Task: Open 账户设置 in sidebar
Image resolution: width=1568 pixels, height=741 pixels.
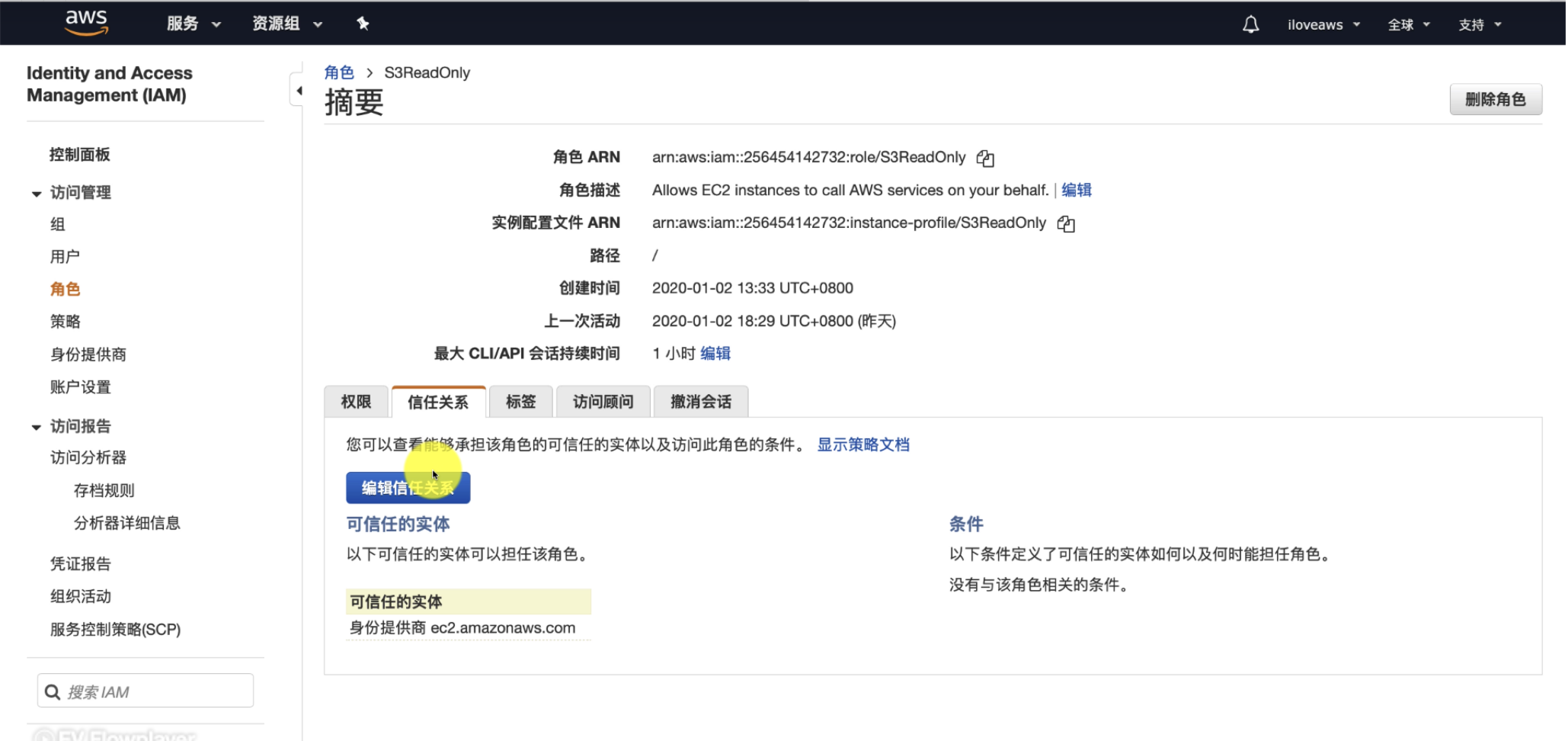Action: [81, 387]
